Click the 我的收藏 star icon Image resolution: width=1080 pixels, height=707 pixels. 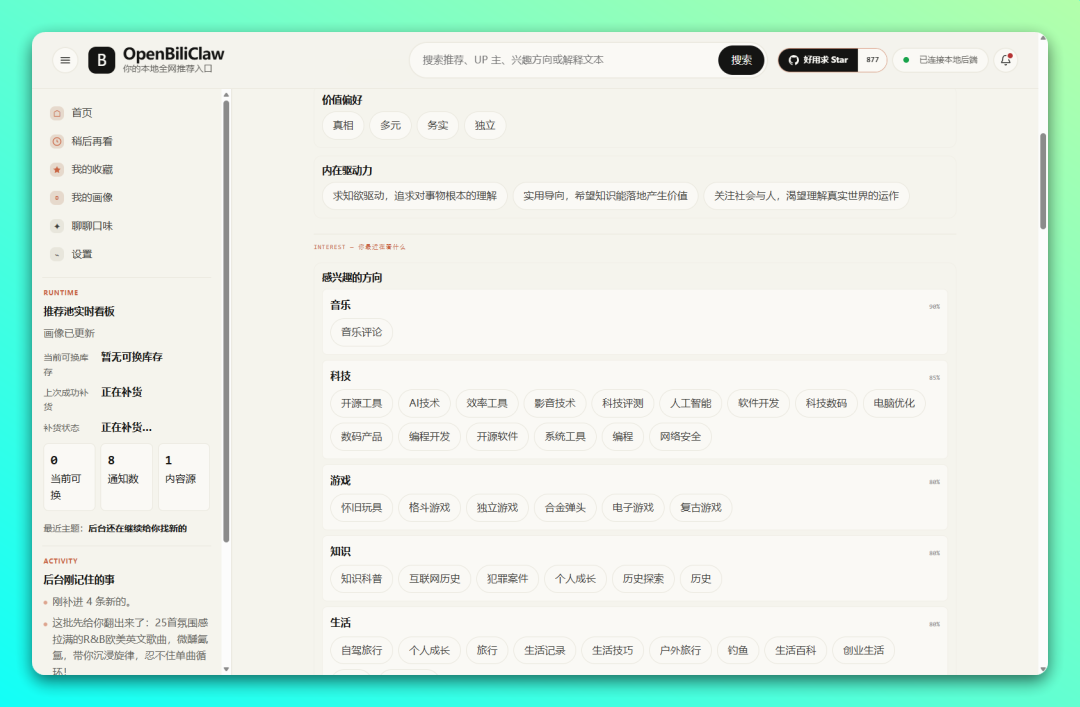point(57,170)
